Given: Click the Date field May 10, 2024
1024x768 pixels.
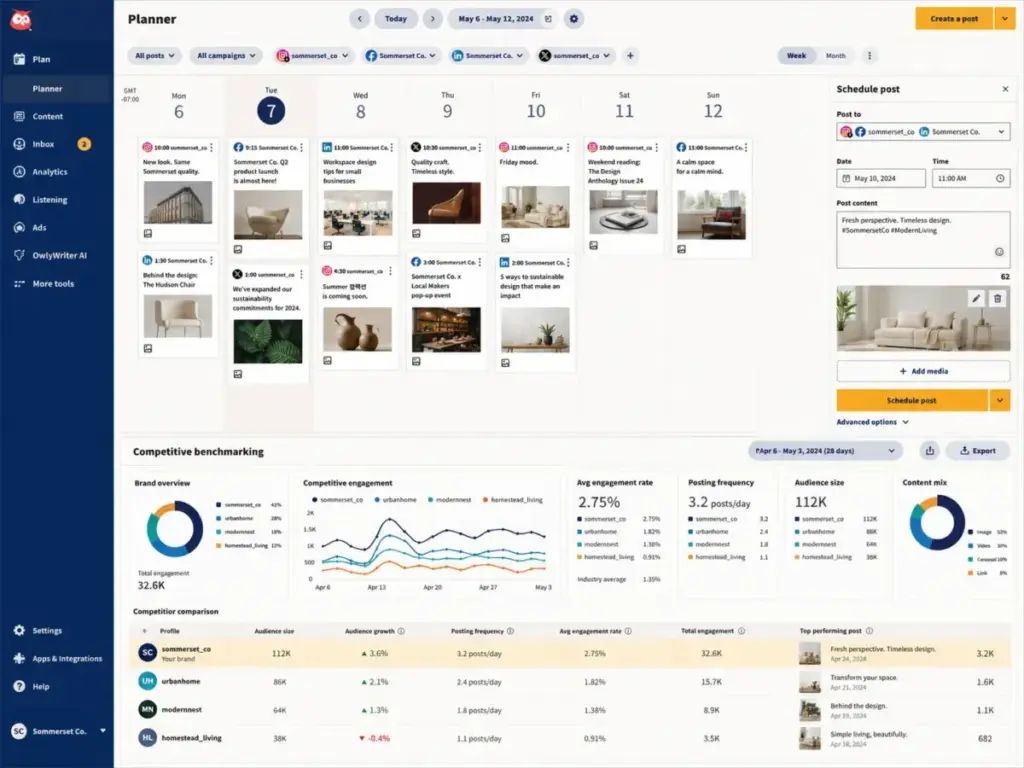Looking at the screenshot, I should coord(881,178).
